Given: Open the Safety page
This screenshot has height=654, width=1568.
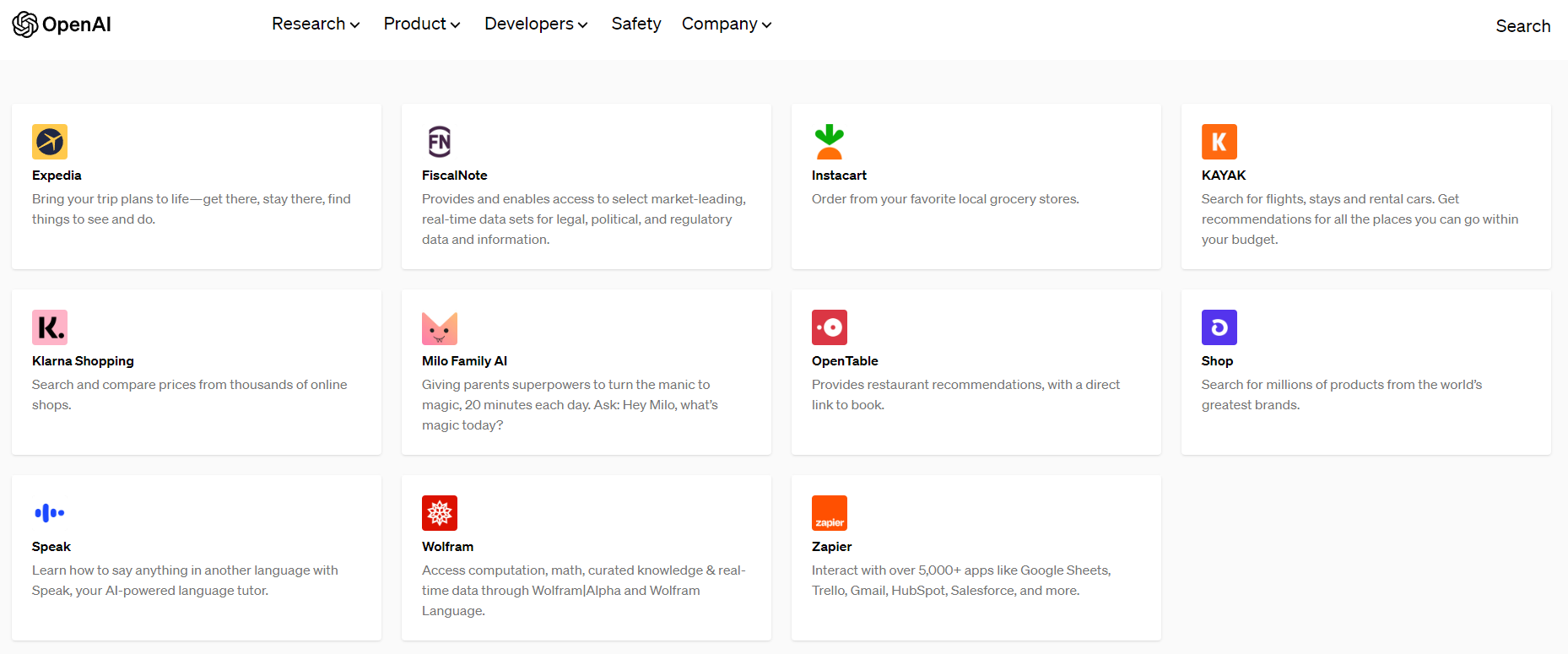Looking at the screenshot, I should tap(636, 24).
